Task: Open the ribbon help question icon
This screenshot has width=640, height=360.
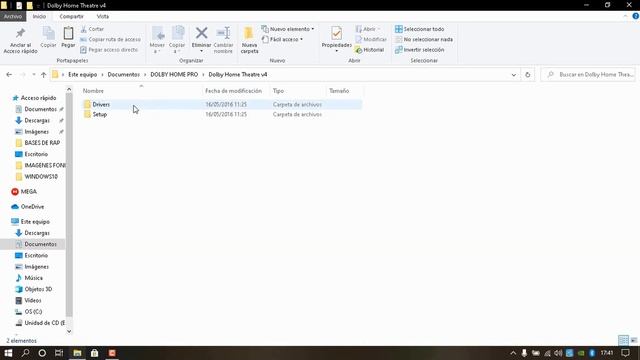Action: tap(635, 16)
